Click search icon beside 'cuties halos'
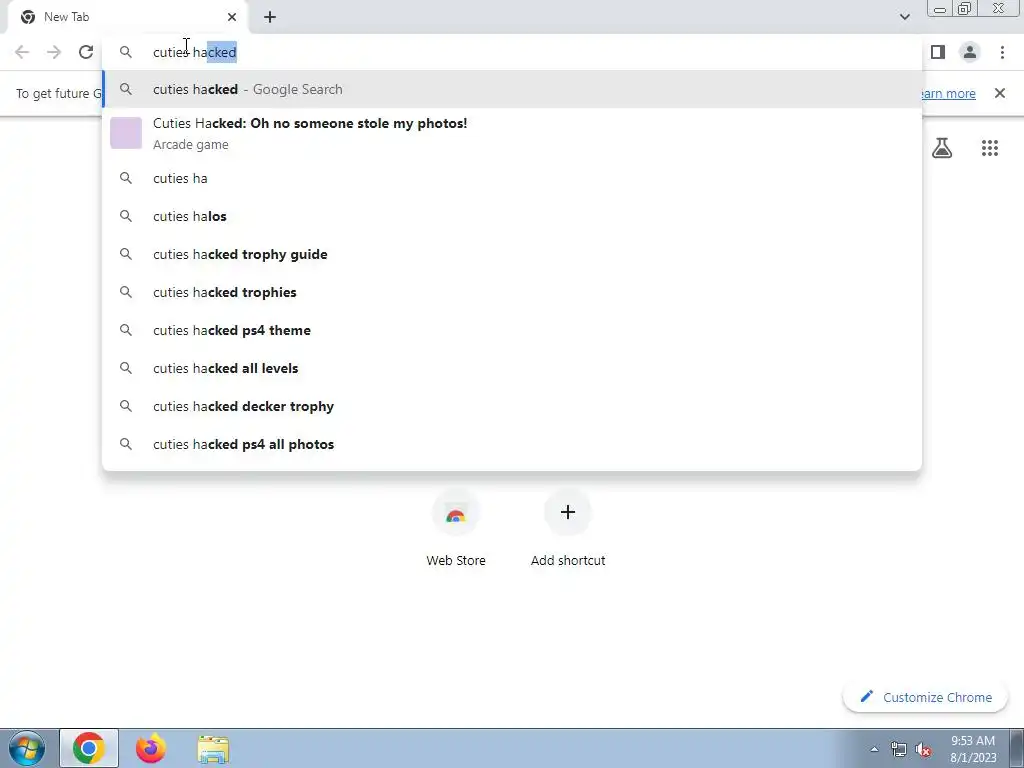Viewport: 1024px width, 768px height. 125,216
